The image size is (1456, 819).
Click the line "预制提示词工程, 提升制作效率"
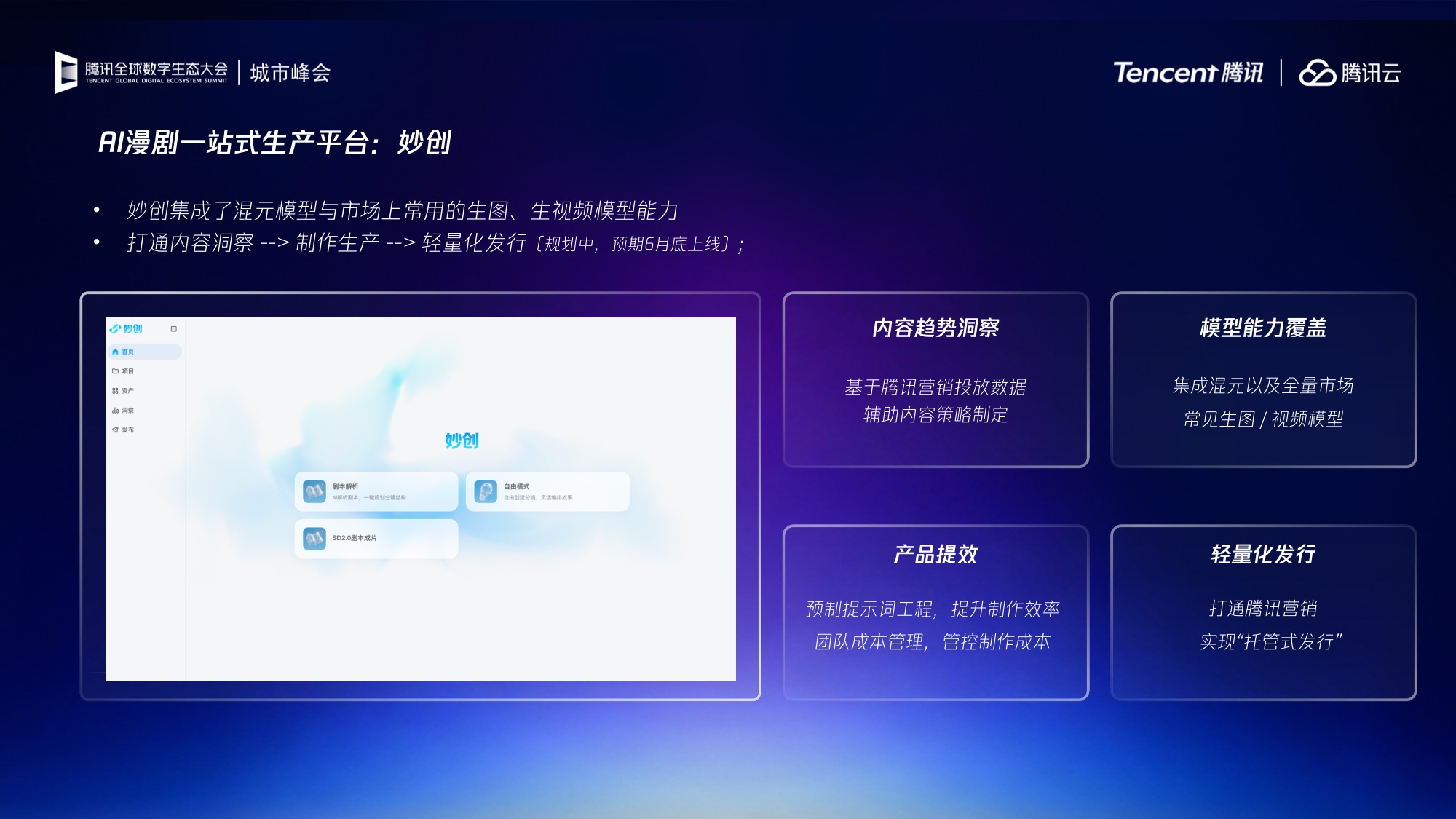tap(933, 609)
